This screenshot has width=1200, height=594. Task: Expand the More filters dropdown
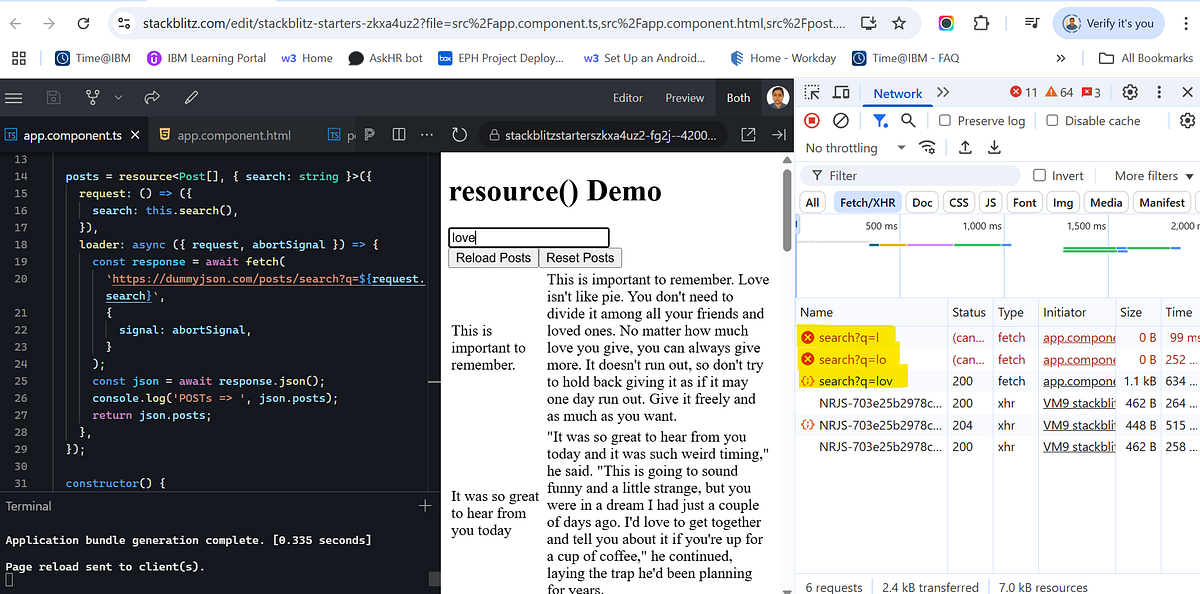coord(1146,175)
